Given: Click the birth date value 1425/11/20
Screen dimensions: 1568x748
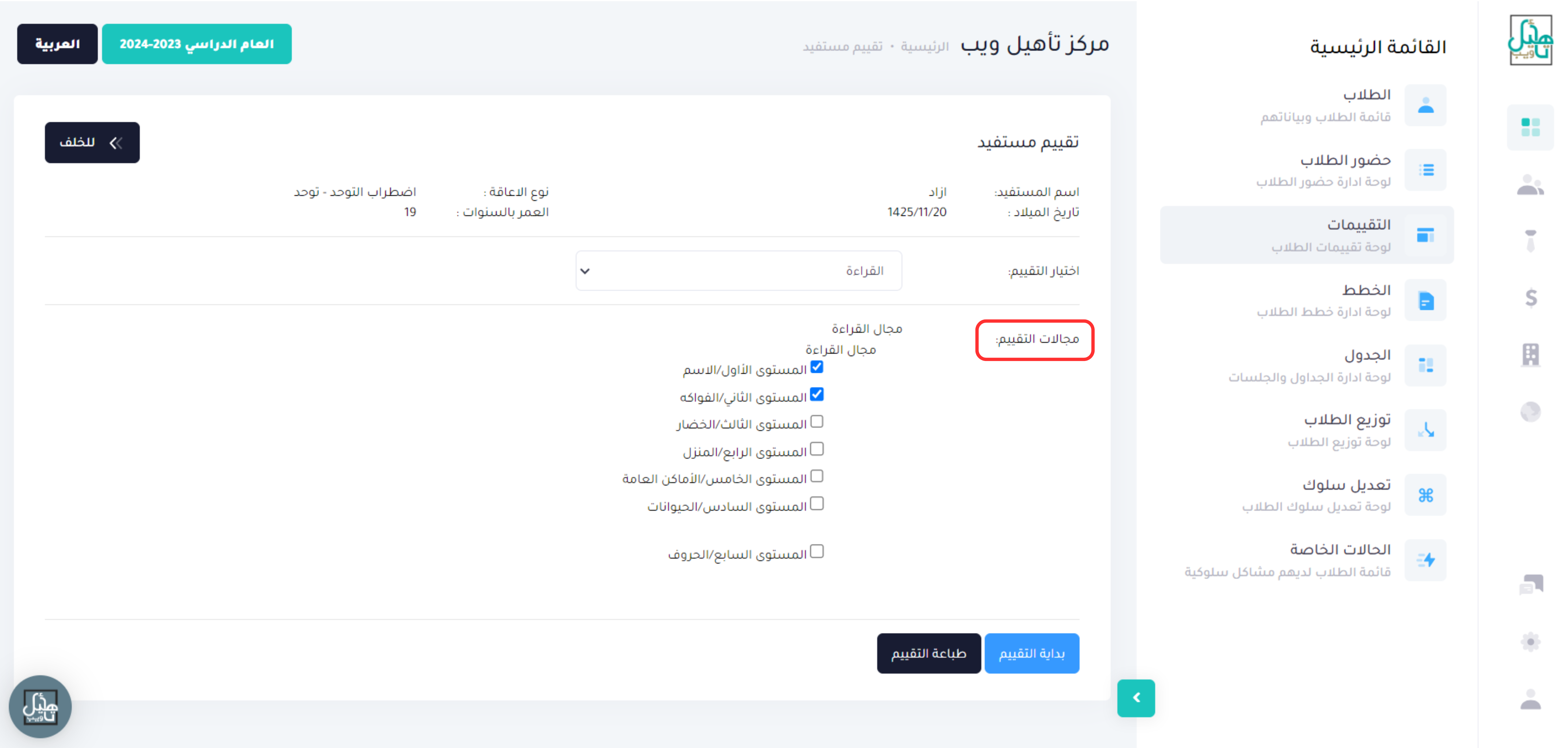Looking at the screenshot, I should coord(917,213).
